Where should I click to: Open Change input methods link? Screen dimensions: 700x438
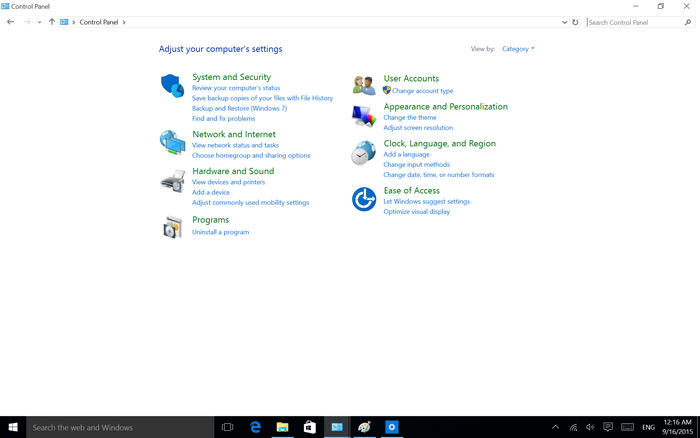click(417, 165)
